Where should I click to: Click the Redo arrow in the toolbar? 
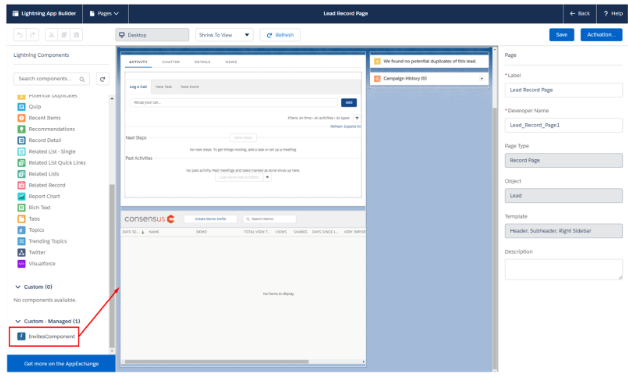coord(33,35)
